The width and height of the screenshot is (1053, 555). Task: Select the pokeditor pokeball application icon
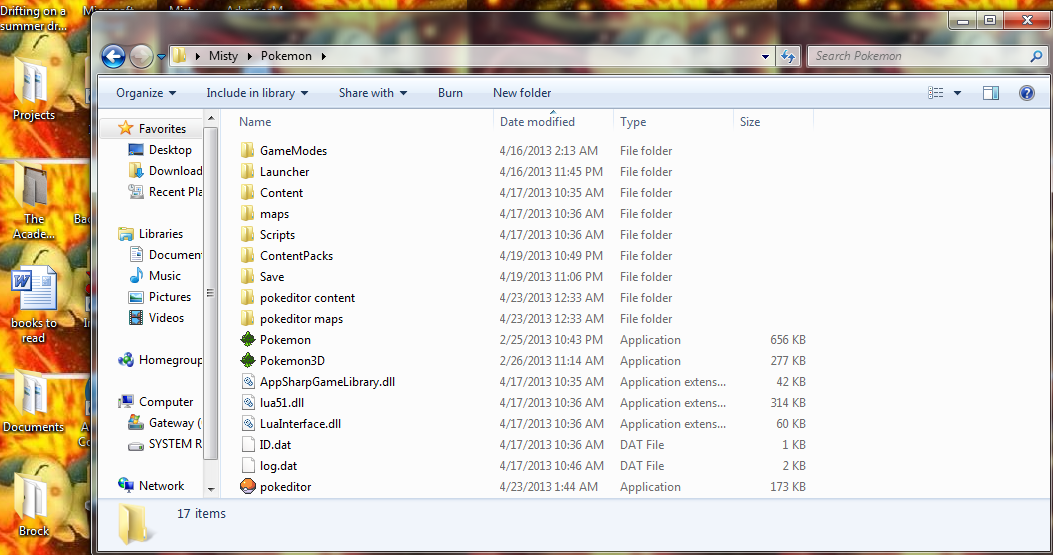pos(248,486)
